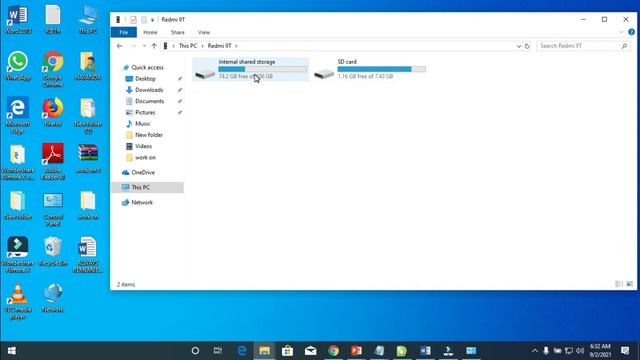Expand chevron after Redmi 9T in path

tap(236, 46)
